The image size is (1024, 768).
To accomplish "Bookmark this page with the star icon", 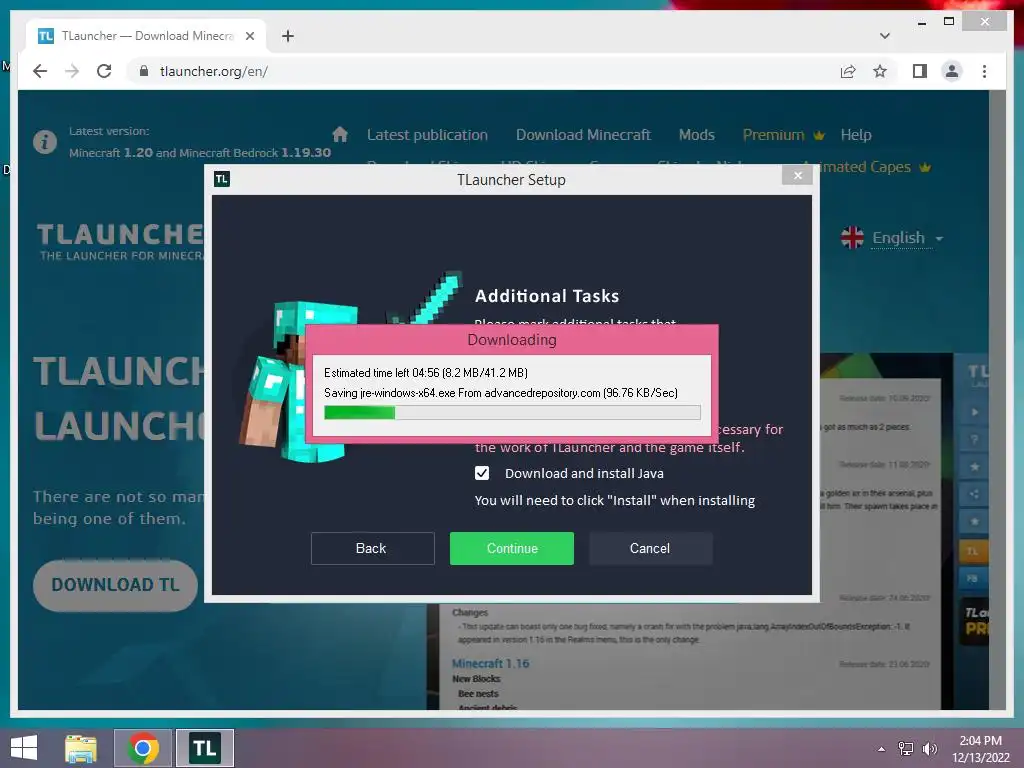I will coord(880,71).
